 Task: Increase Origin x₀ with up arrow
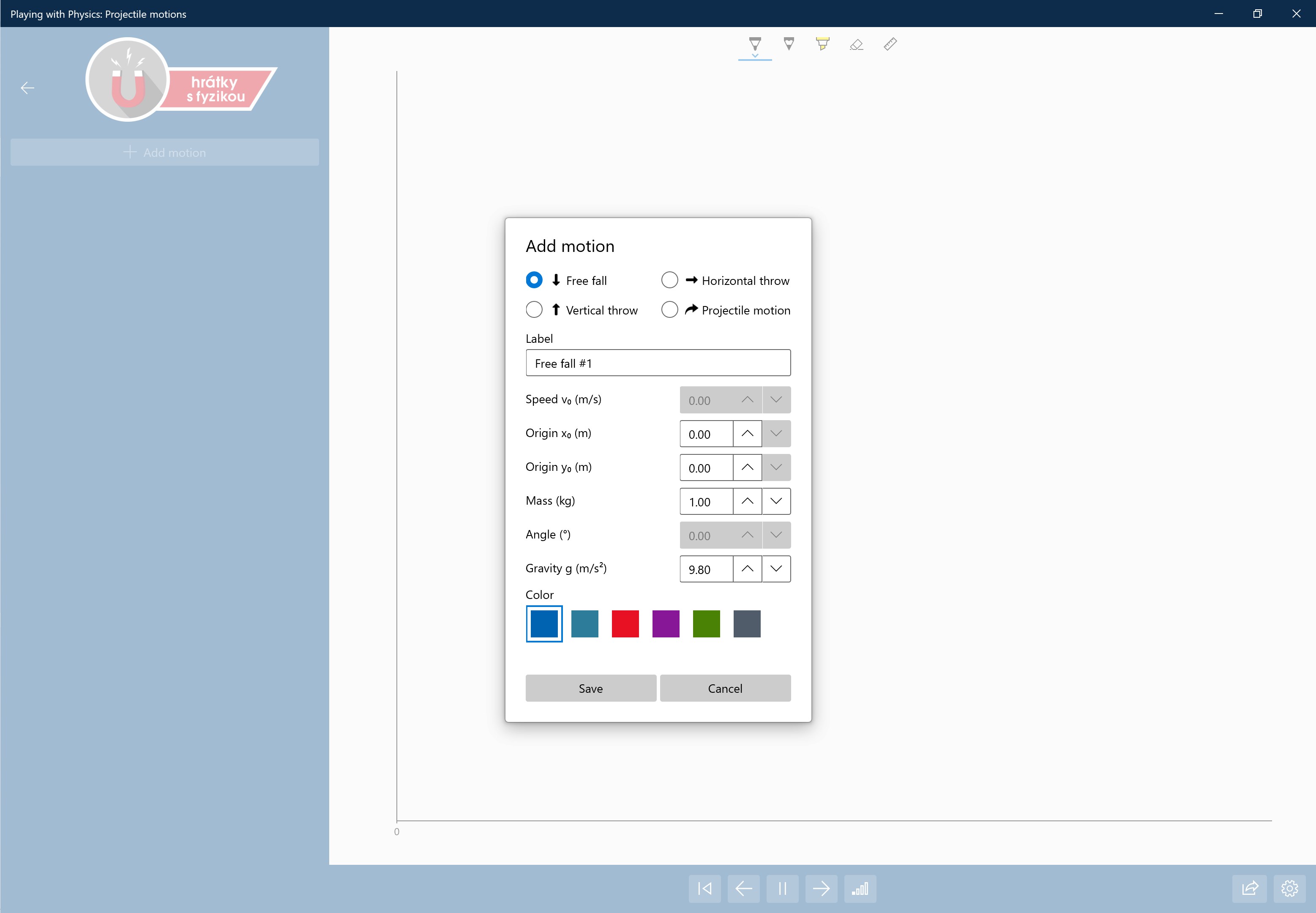coord(747,434)
